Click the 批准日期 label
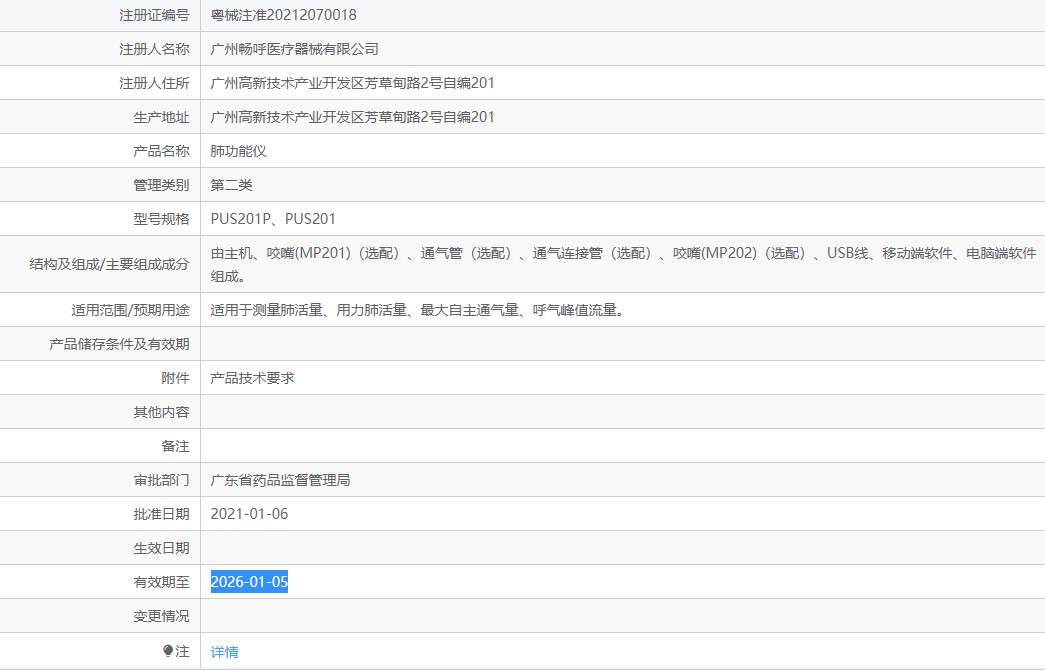Viewport: 1045px width, 671px height. tap(161, 514)
